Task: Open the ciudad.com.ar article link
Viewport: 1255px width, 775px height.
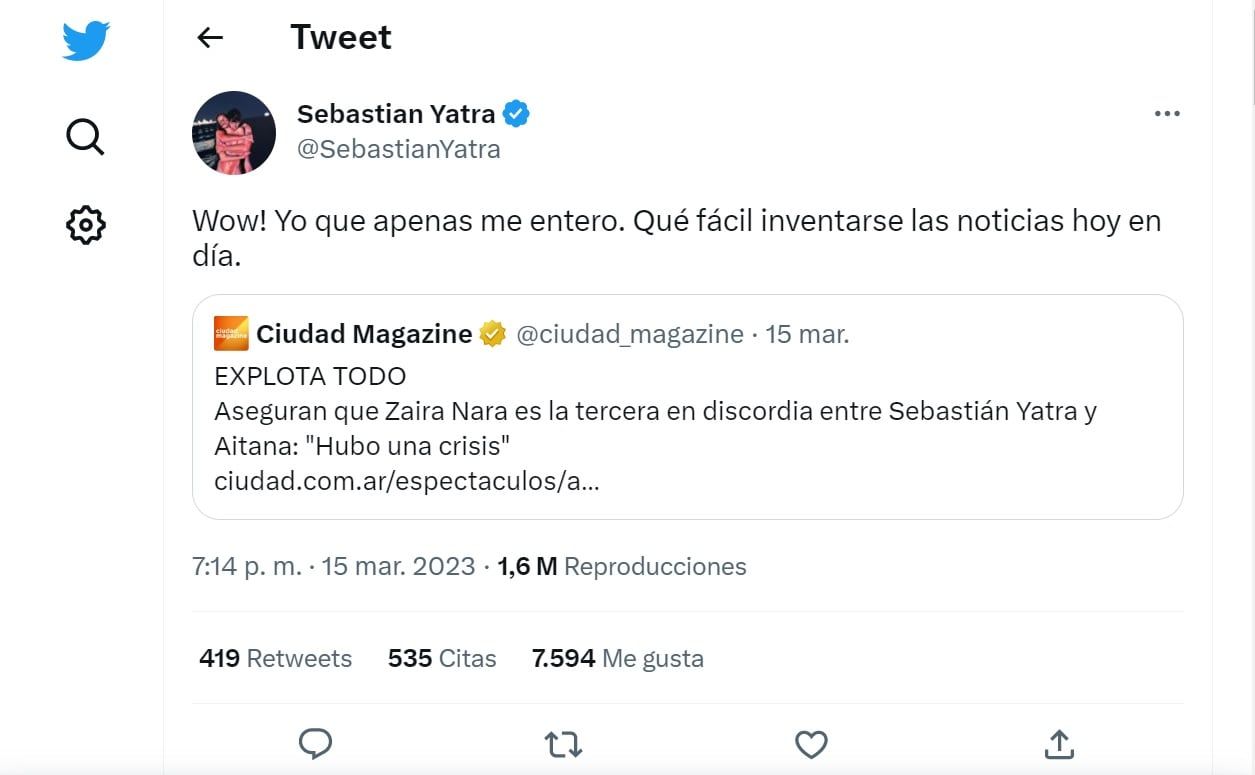Action: pyautogui.click(x=404, y=480)
